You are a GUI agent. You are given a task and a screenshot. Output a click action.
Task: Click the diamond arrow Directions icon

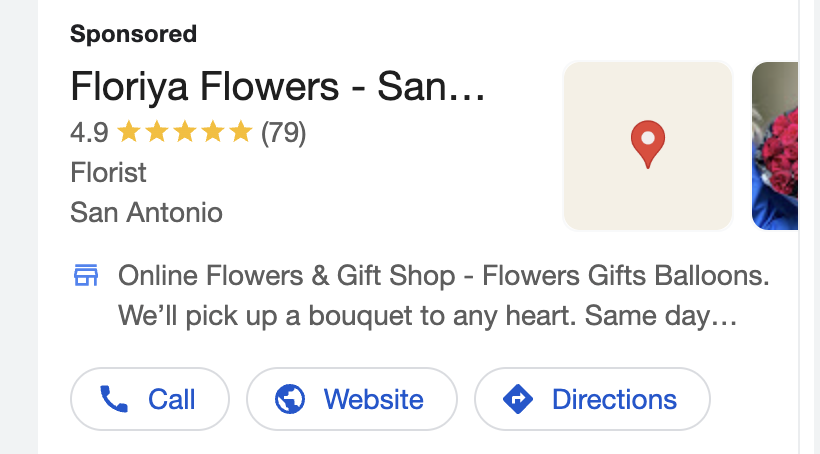pyautogui.click(x=518, y=400)
